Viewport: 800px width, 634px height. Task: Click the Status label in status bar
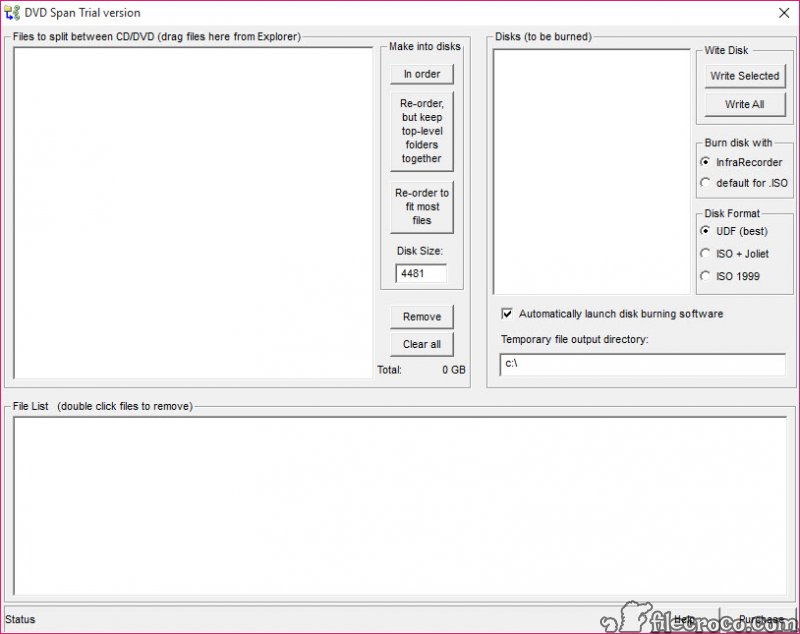20,619
